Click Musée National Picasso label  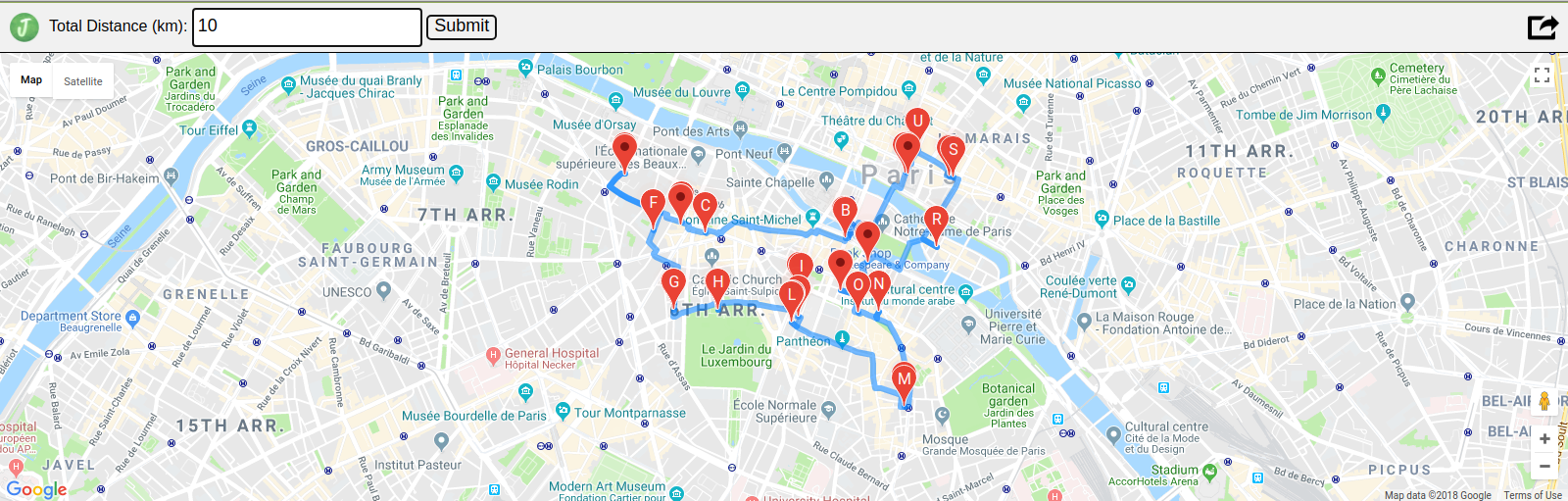(x=1072, y=84)
